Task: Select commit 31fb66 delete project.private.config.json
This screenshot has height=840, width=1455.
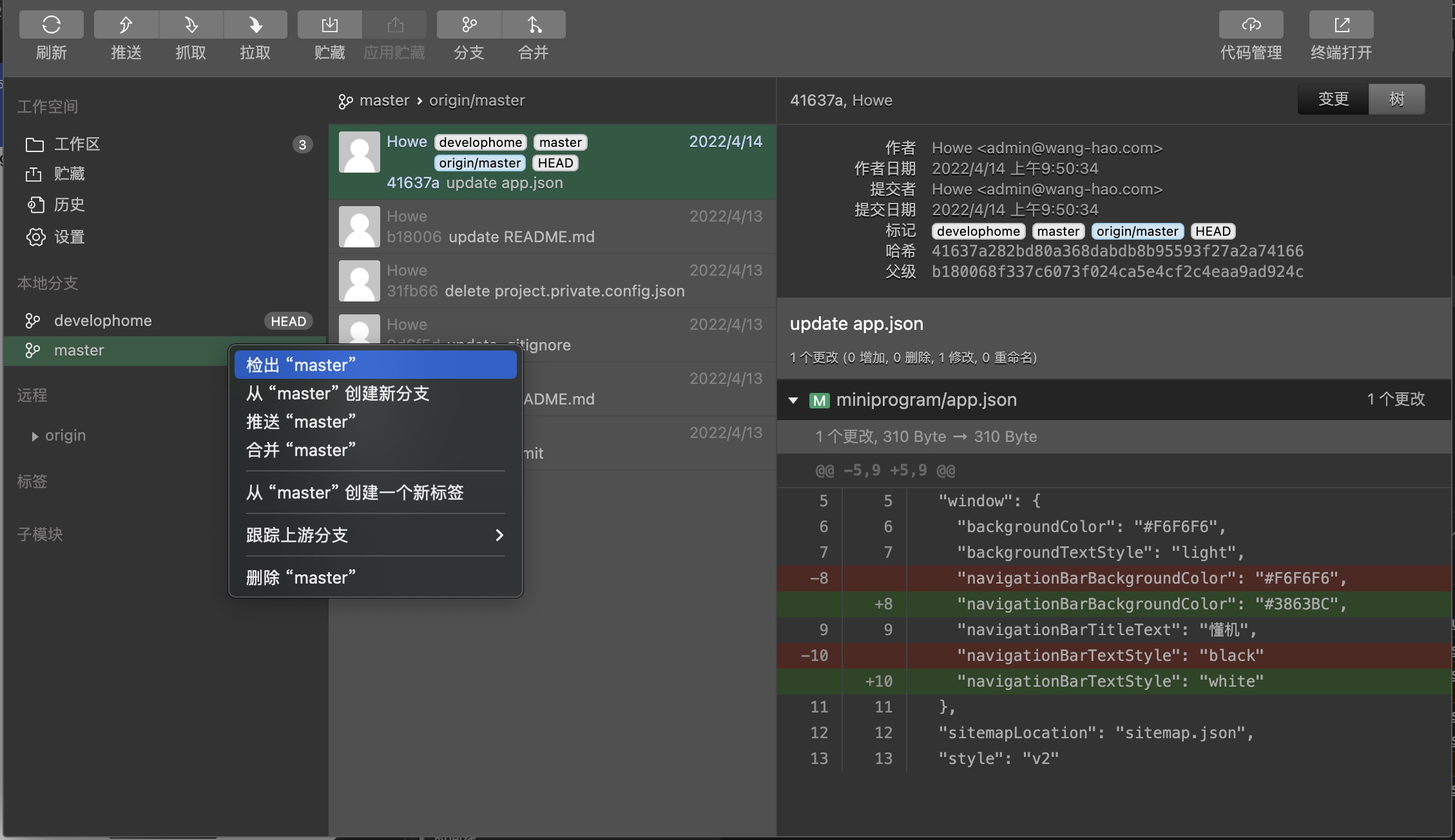Action: (552, 281)
